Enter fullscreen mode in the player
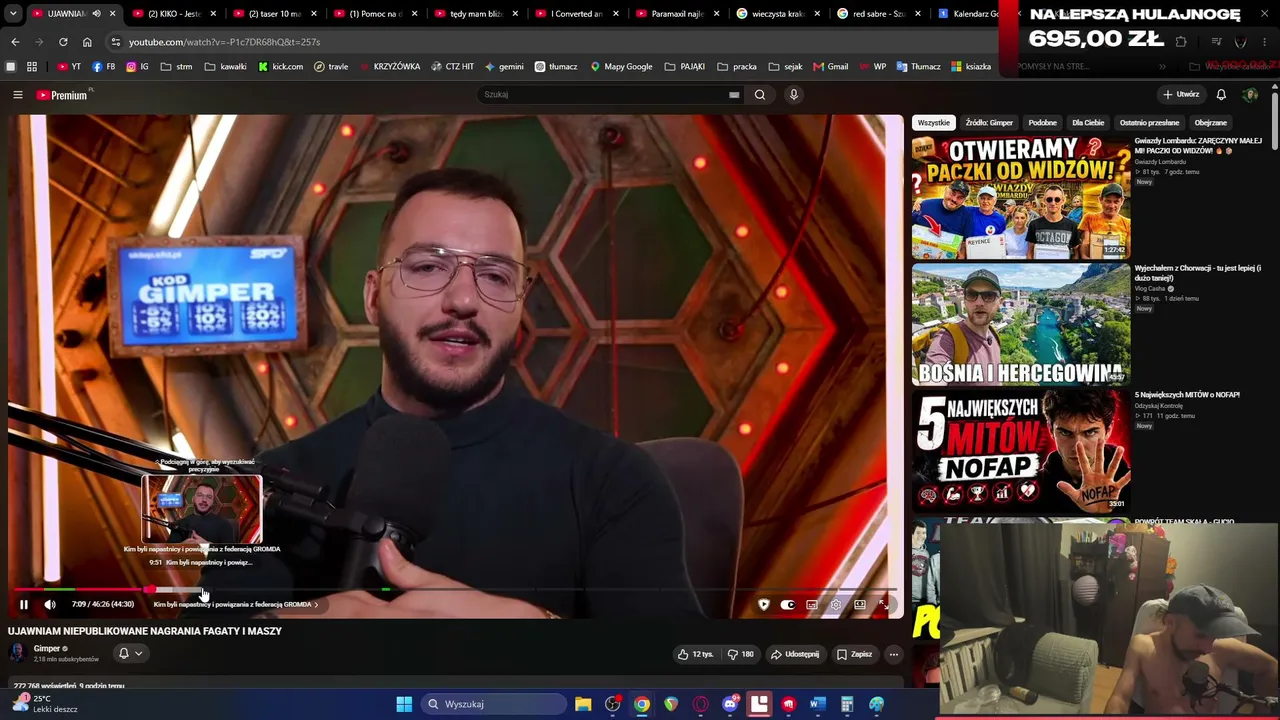This screenshot has width=1280, height=720. (x=884, y=604)
